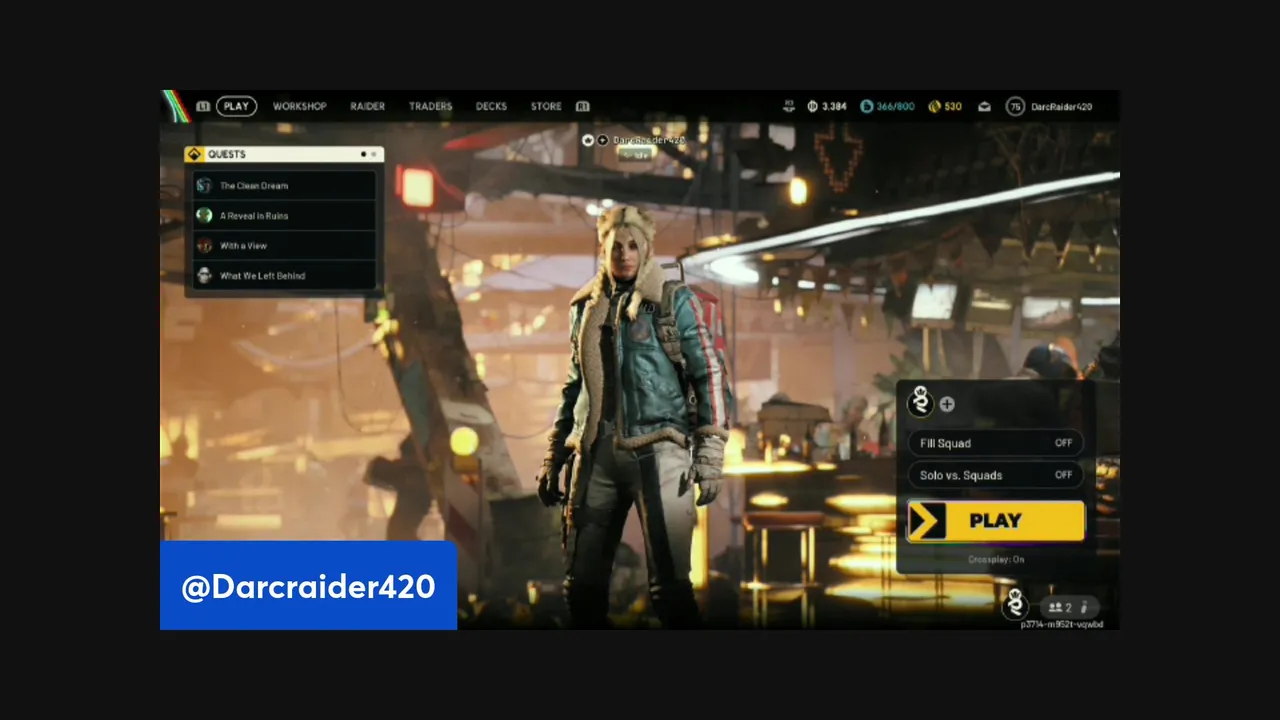This screenshot has width=1280, height=720.
Task: Click the 530 gold balance
Action: (953, 106)
